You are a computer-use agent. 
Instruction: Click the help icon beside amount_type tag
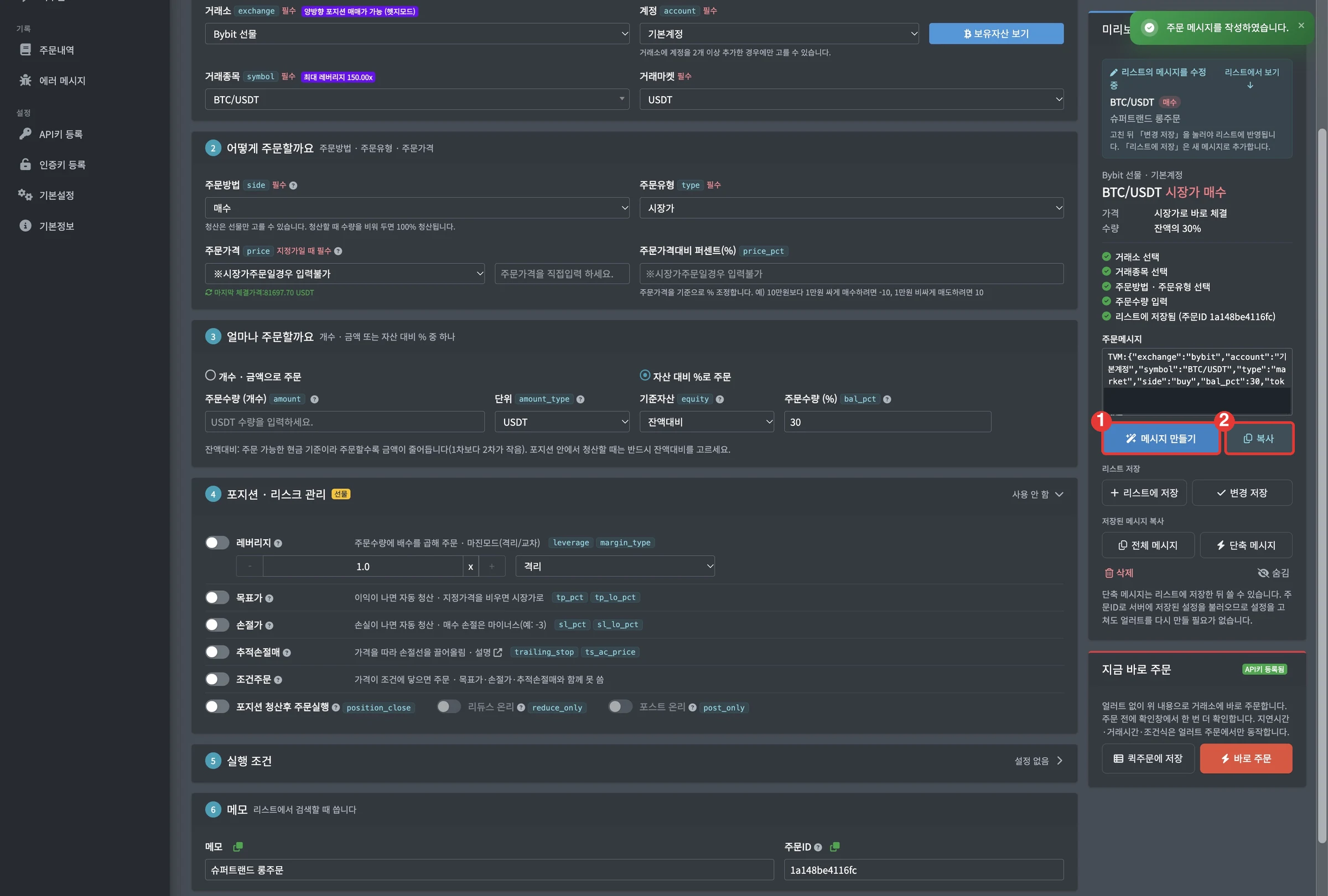580,399
